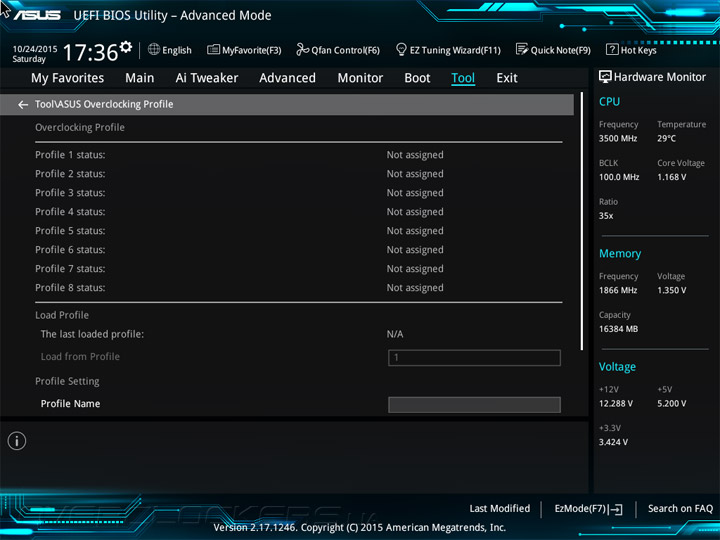This screenshot has height=540, width=720.
Task: Open the time settings gear icon
Action: point(126,46)
